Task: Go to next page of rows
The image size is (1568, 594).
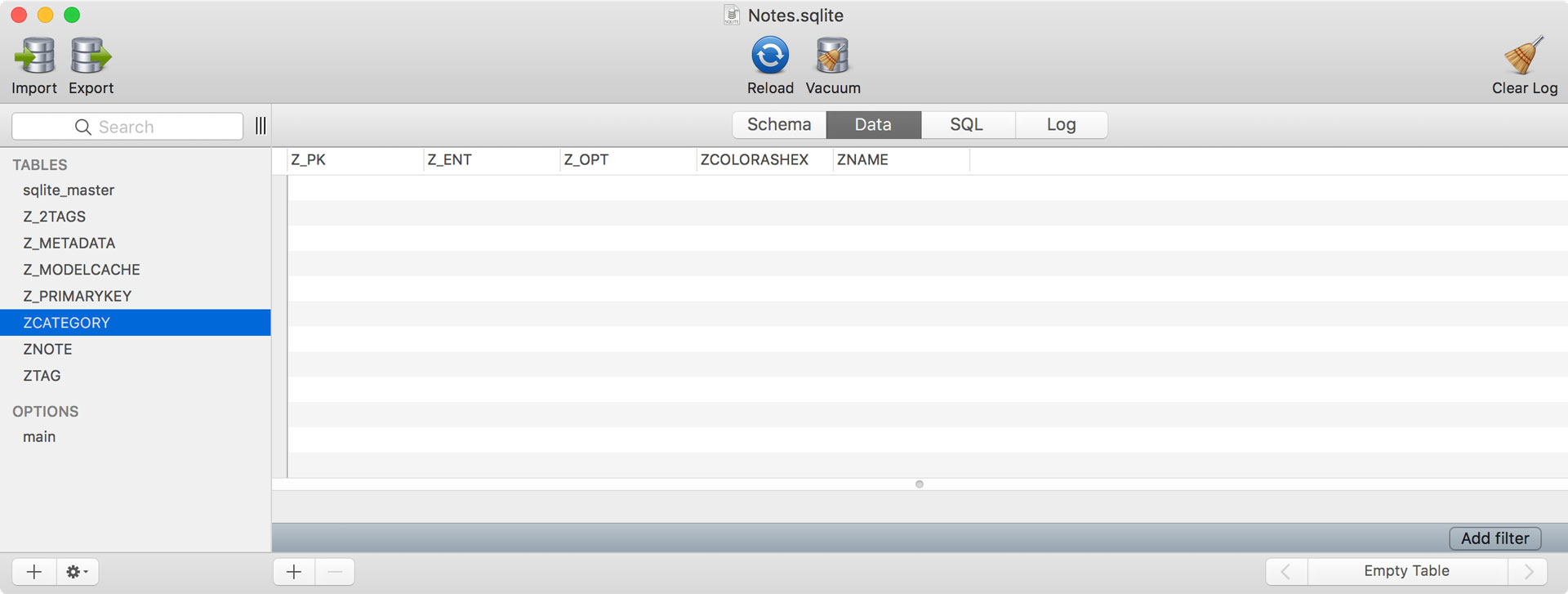Action: click(x=1528, y=571)
